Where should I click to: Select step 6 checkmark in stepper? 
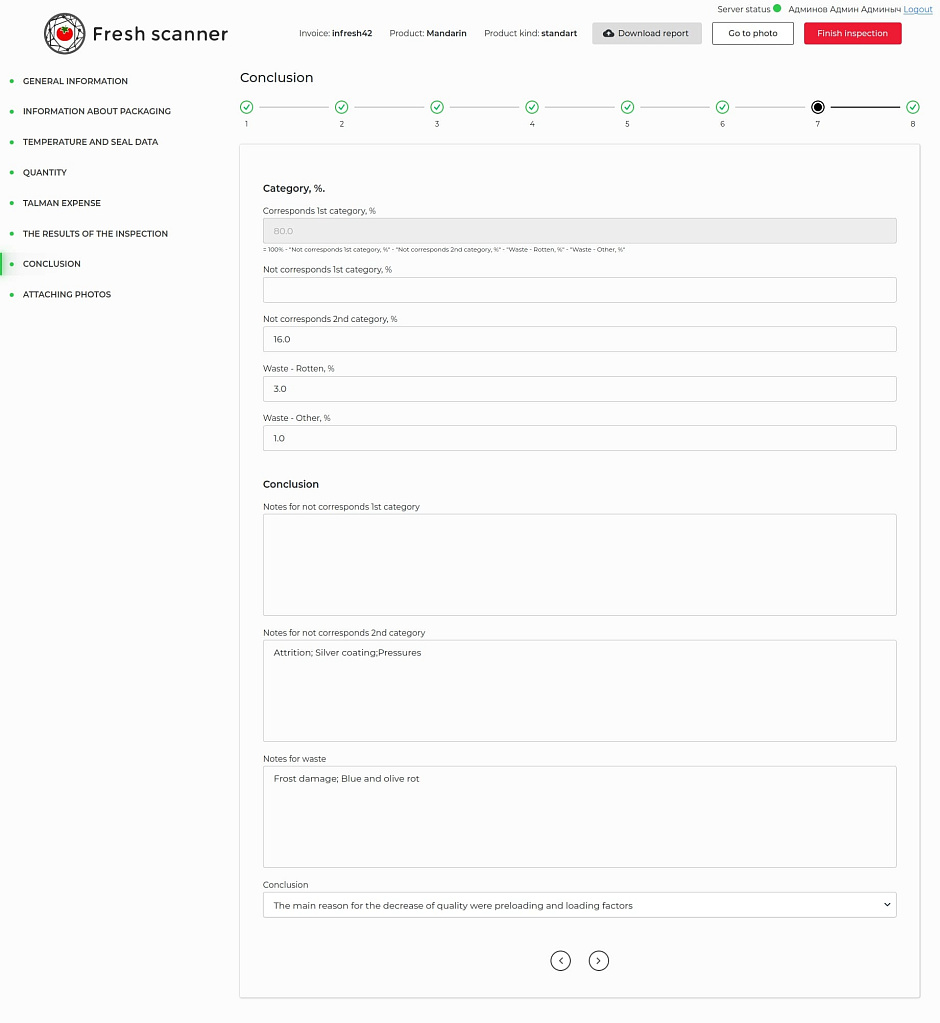(x=722, y=107)
